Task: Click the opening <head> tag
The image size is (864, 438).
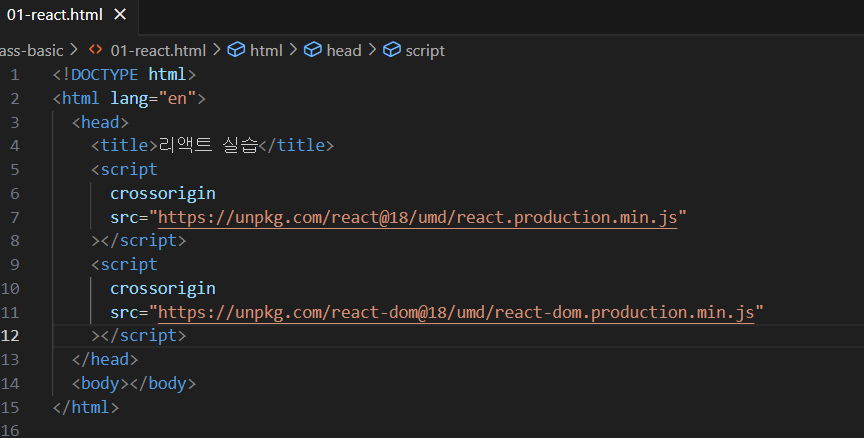Action: click(x=100, y=122)
